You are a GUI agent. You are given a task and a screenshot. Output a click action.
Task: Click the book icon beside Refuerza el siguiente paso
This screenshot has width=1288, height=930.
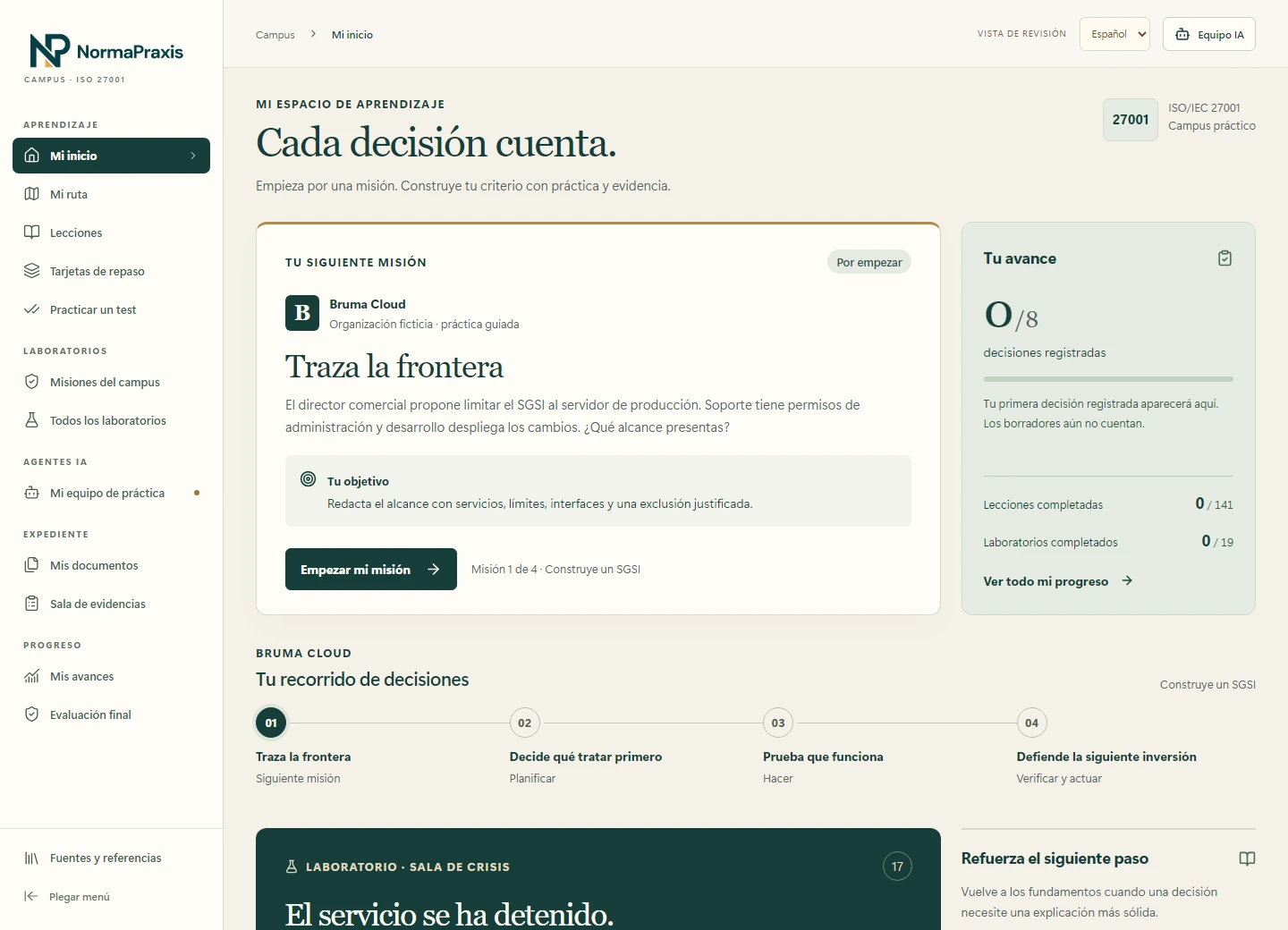[x=1247, y=858]
